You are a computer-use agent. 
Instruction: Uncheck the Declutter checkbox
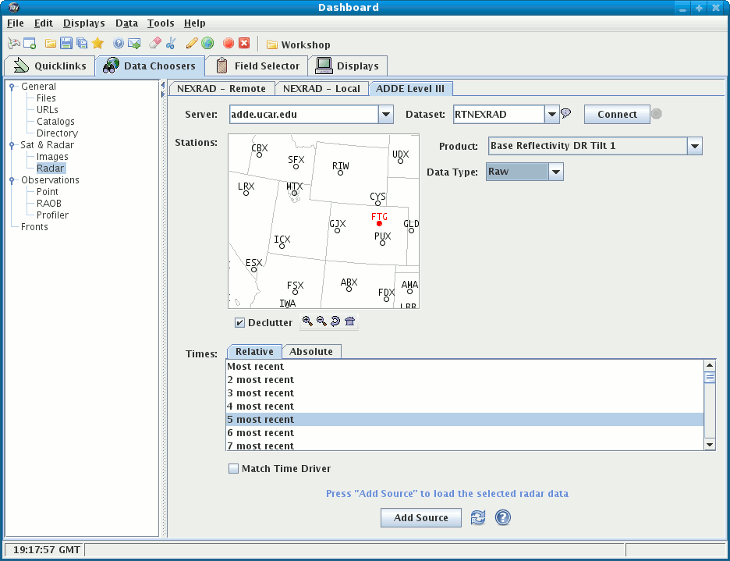click(240, 322)
